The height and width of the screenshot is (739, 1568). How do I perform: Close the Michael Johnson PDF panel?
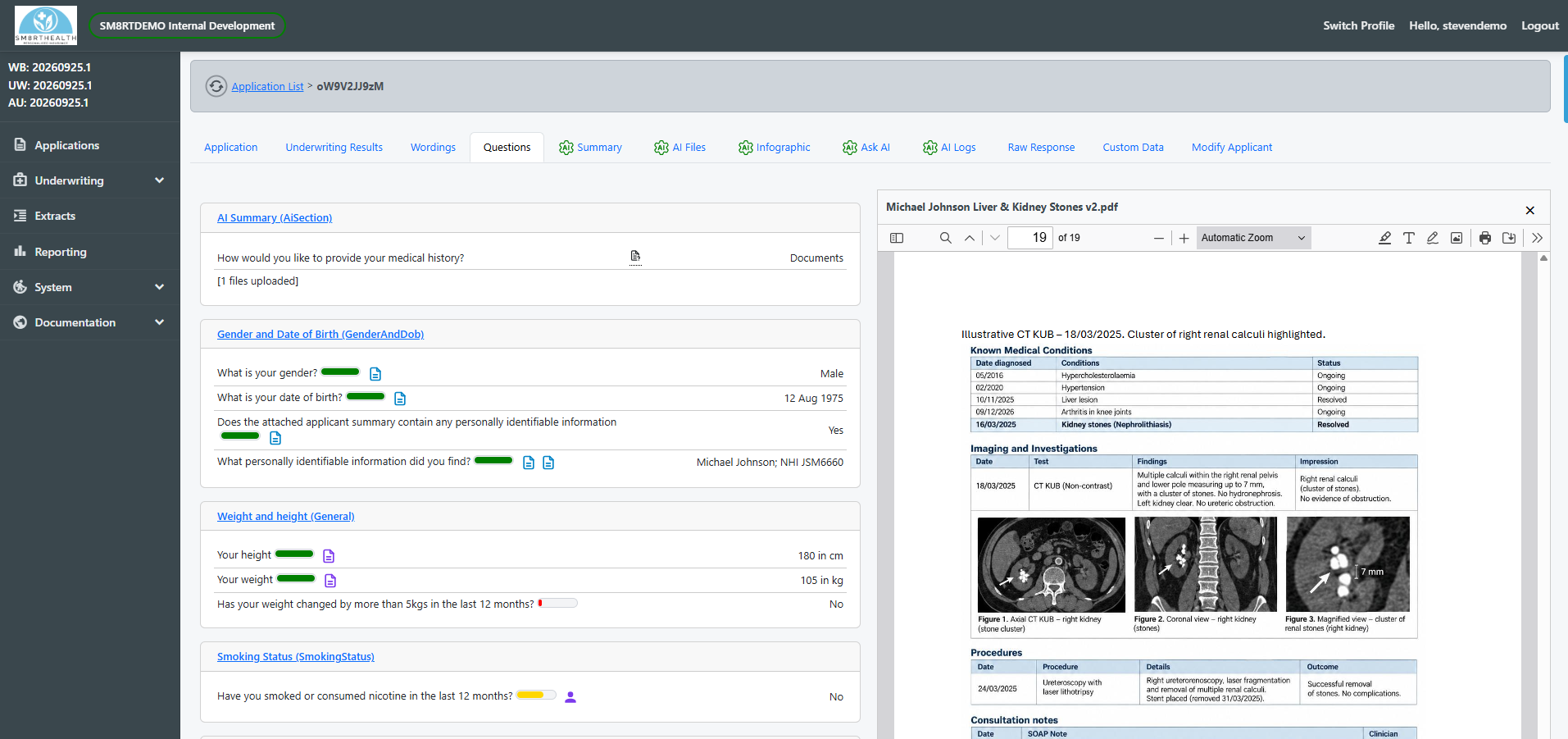[x=1529, y=211]
